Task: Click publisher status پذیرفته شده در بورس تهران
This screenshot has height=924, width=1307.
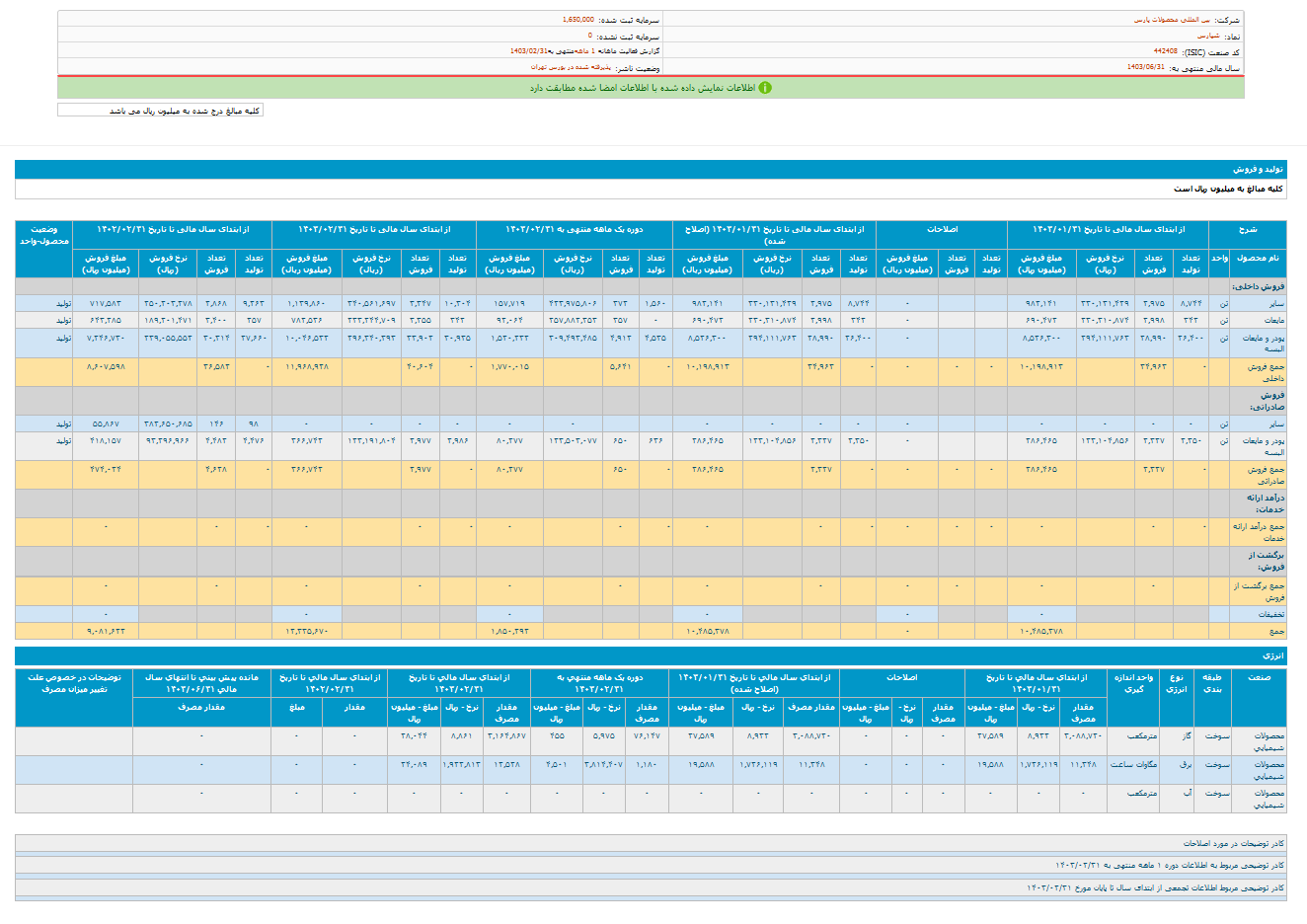Action: click(572, 67)
